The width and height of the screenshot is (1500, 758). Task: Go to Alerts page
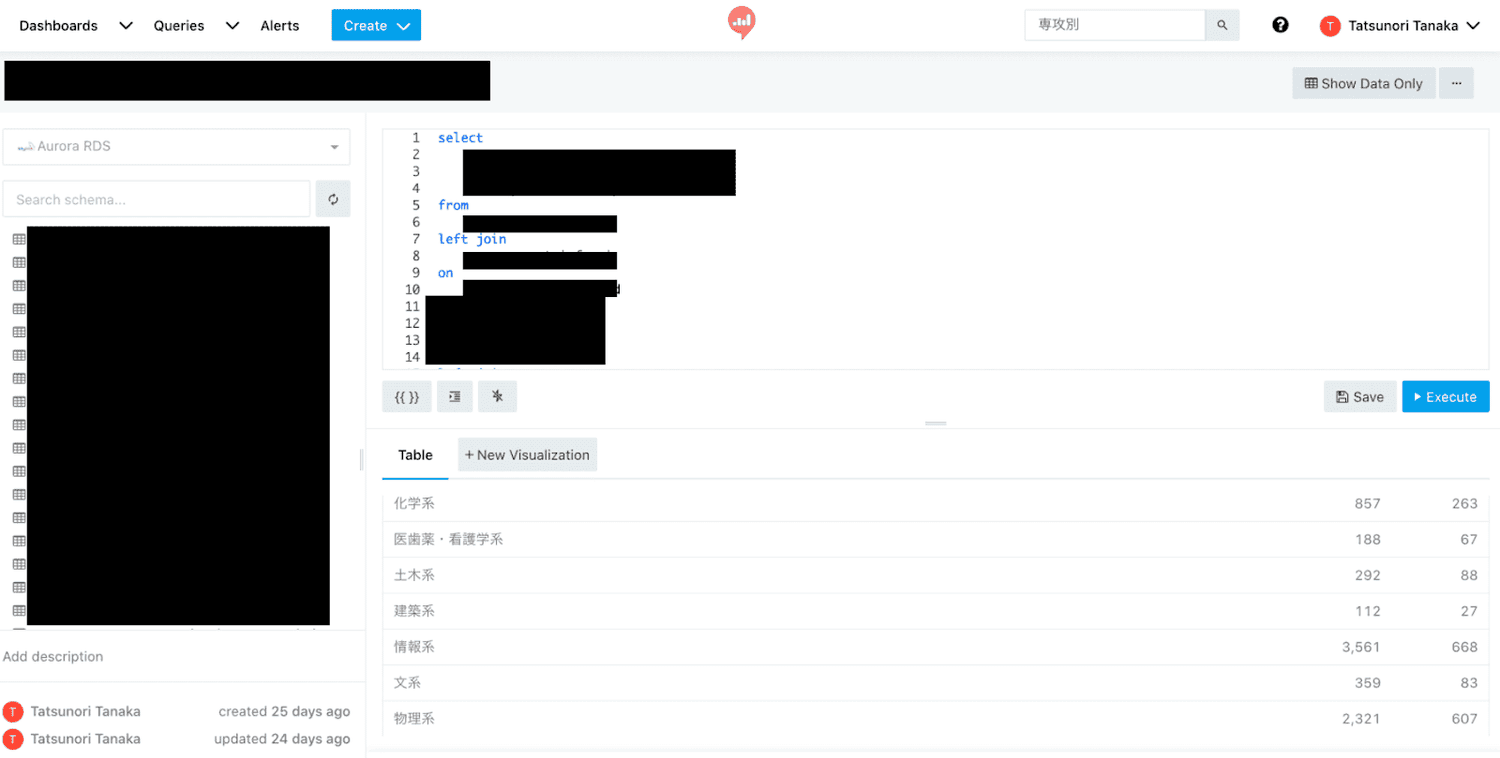pos(280,26)
